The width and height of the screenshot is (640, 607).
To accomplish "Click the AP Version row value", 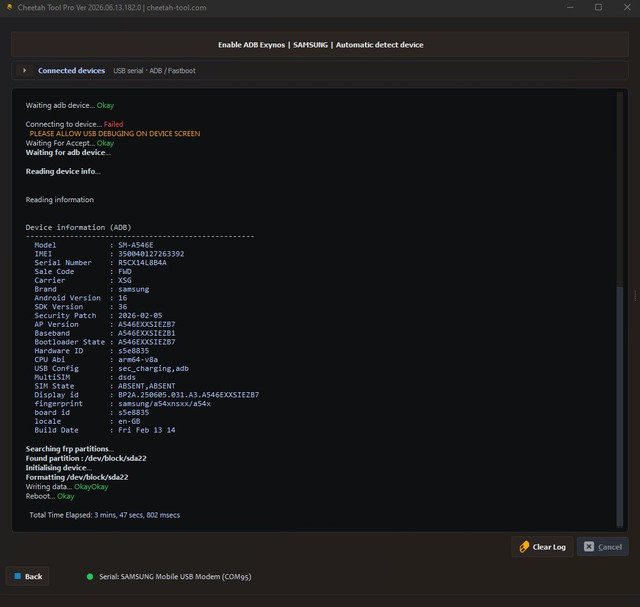I will (x=147, y=324).
